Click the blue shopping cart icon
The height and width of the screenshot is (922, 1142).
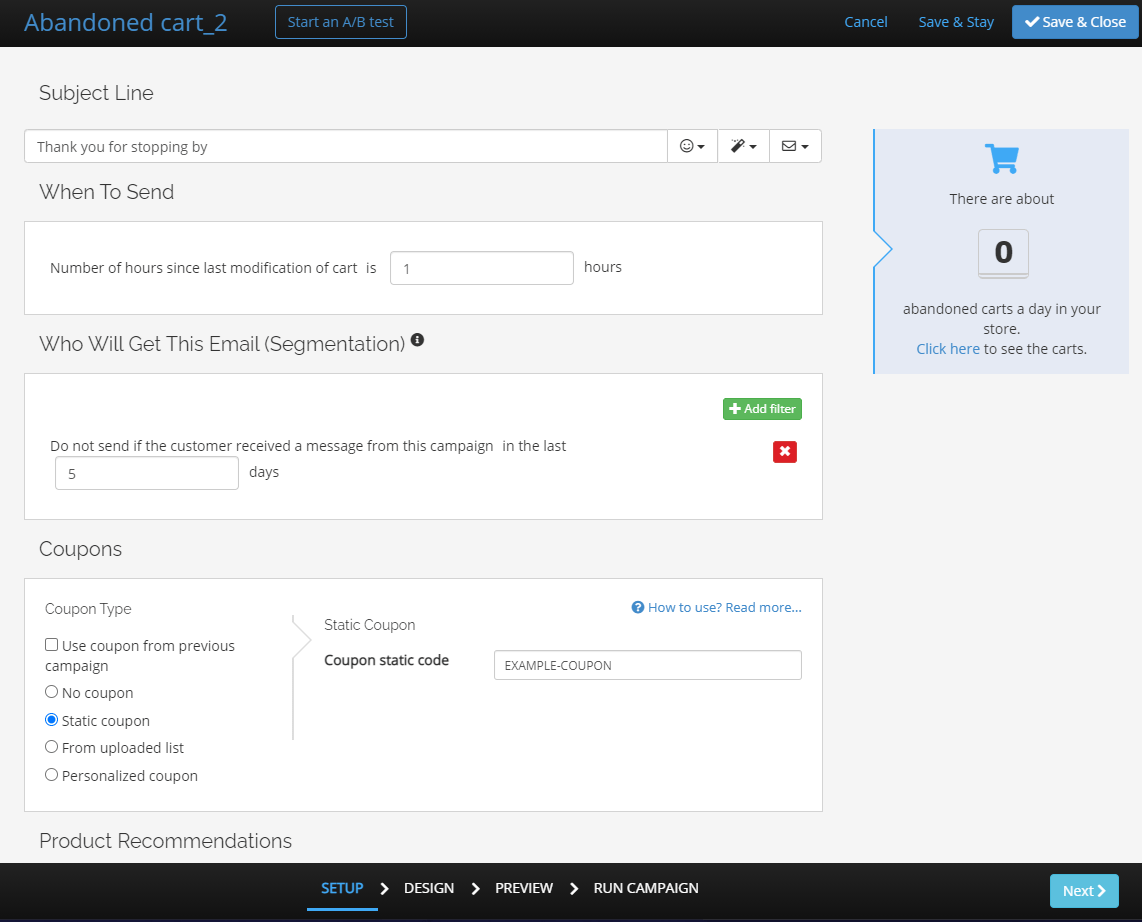(1001, 158)
